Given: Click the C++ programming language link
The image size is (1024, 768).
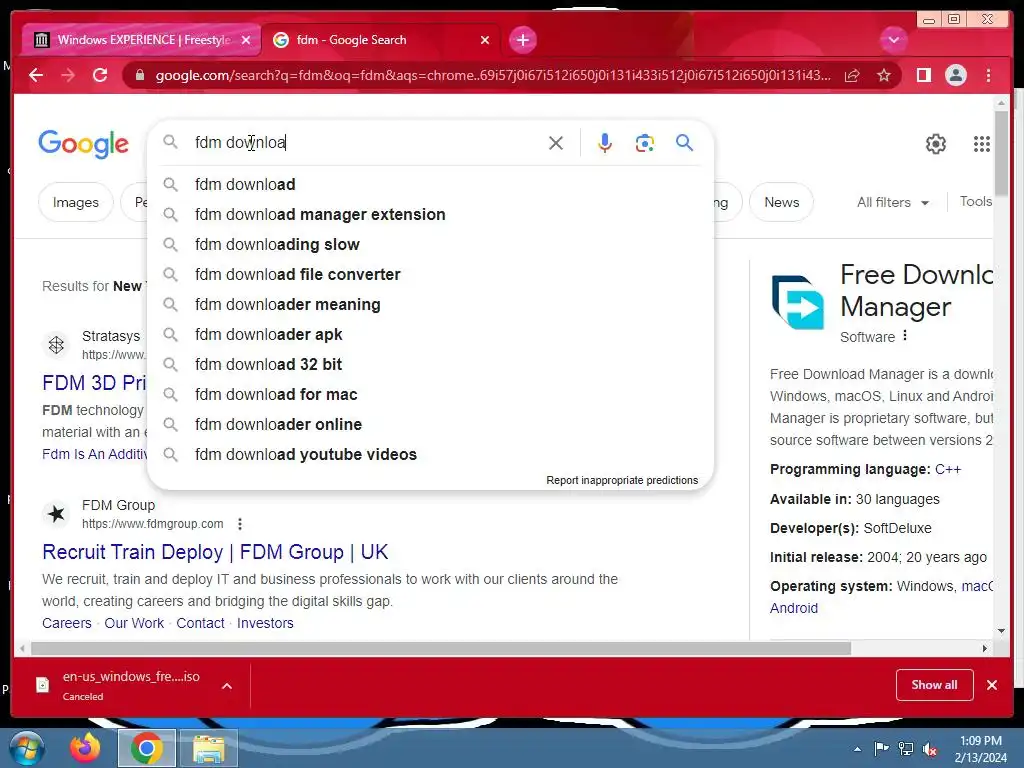Looking at the screenshot, I should [x=948, y=470].
